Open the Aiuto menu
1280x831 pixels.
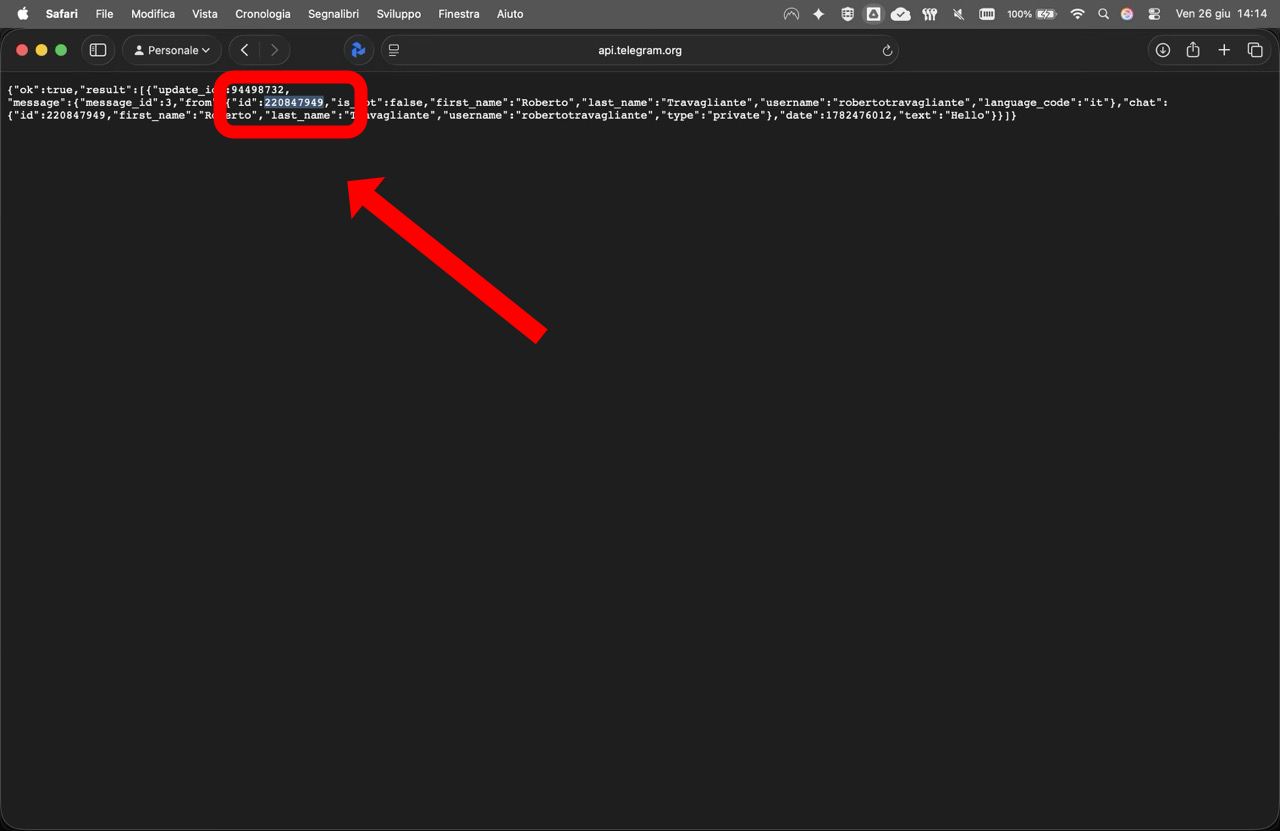coord(510,14)
